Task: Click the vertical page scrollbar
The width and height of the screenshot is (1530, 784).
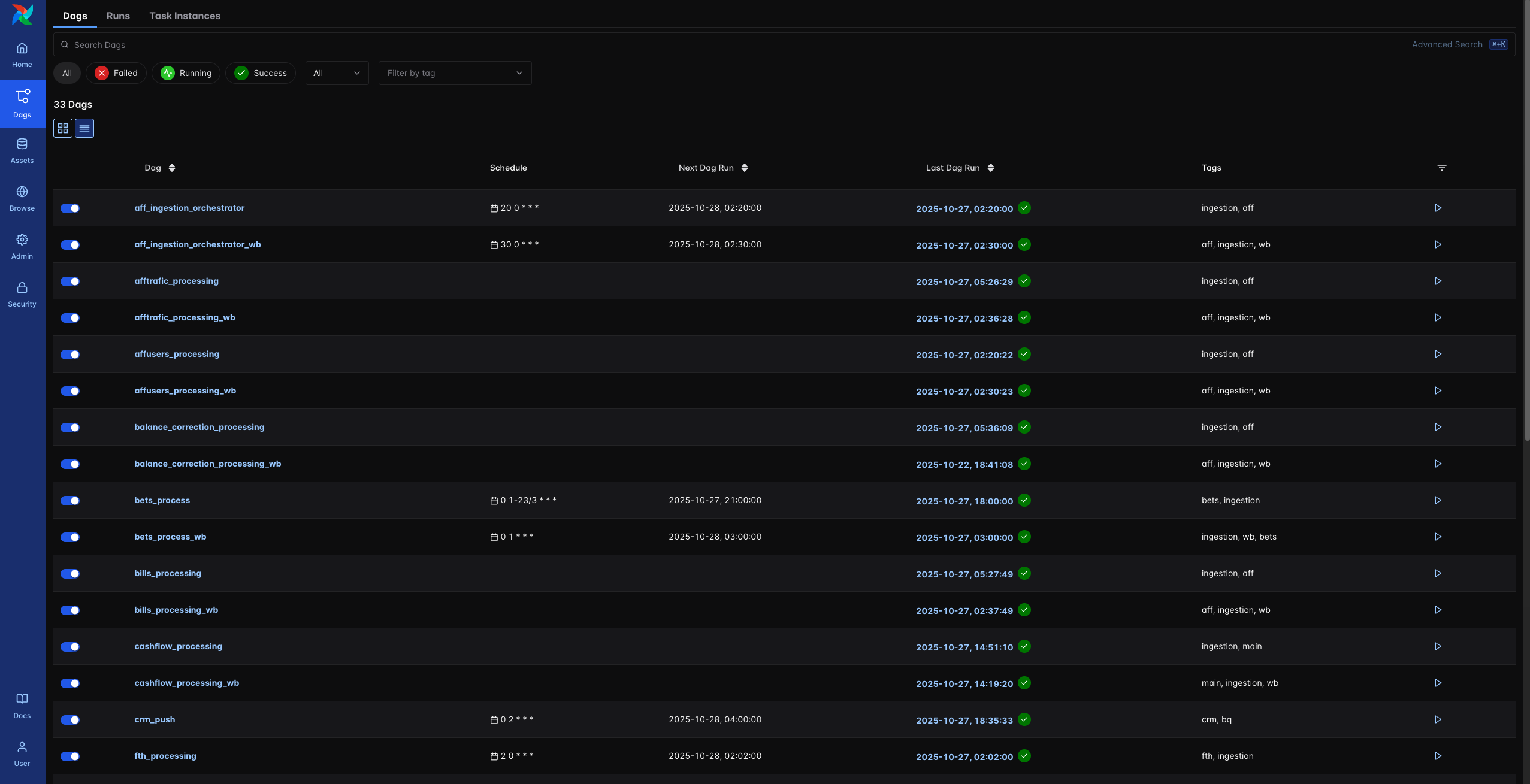Action: (x=1527, y=222)
